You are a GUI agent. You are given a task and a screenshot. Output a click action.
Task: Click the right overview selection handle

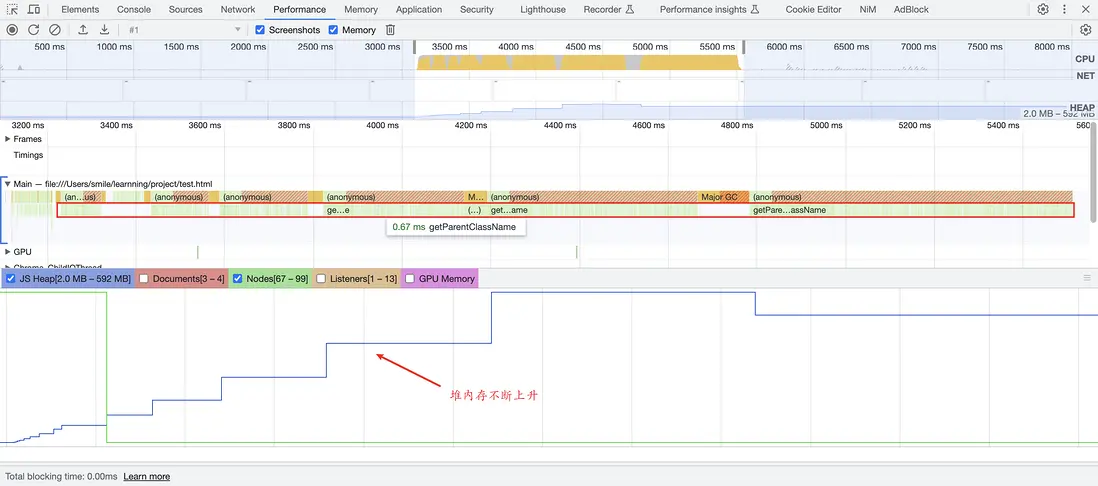point(743,47)
